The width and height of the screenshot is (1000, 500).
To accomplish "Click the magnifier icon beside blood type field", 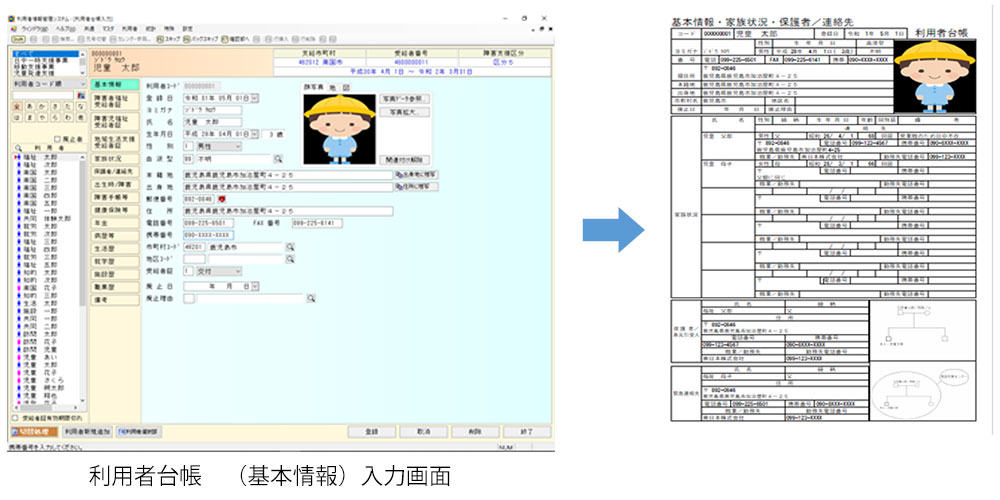I will click(x=278, y=159).
